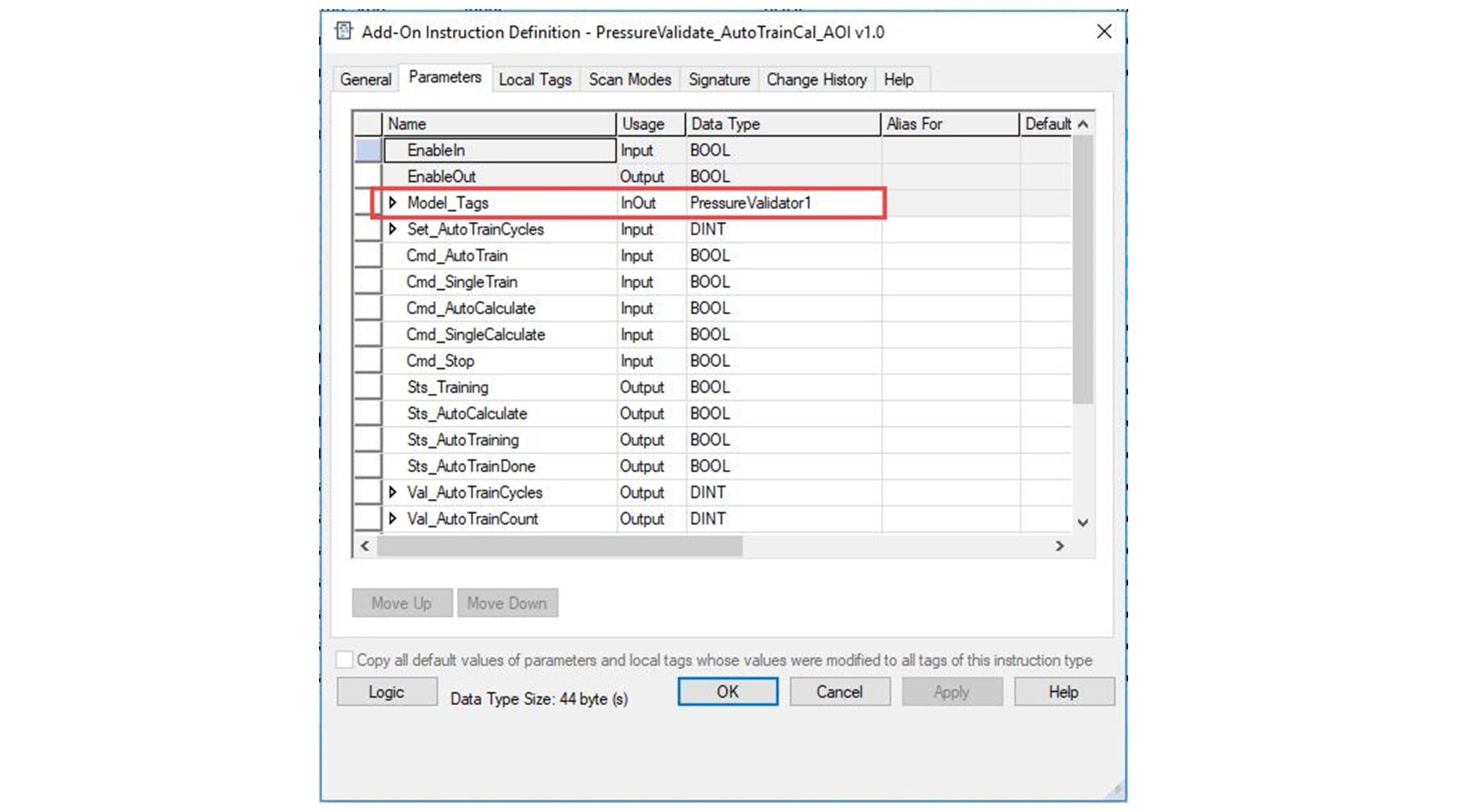
Task: Select the Cmd_Stop parameter name
Action: pos(440,361)
